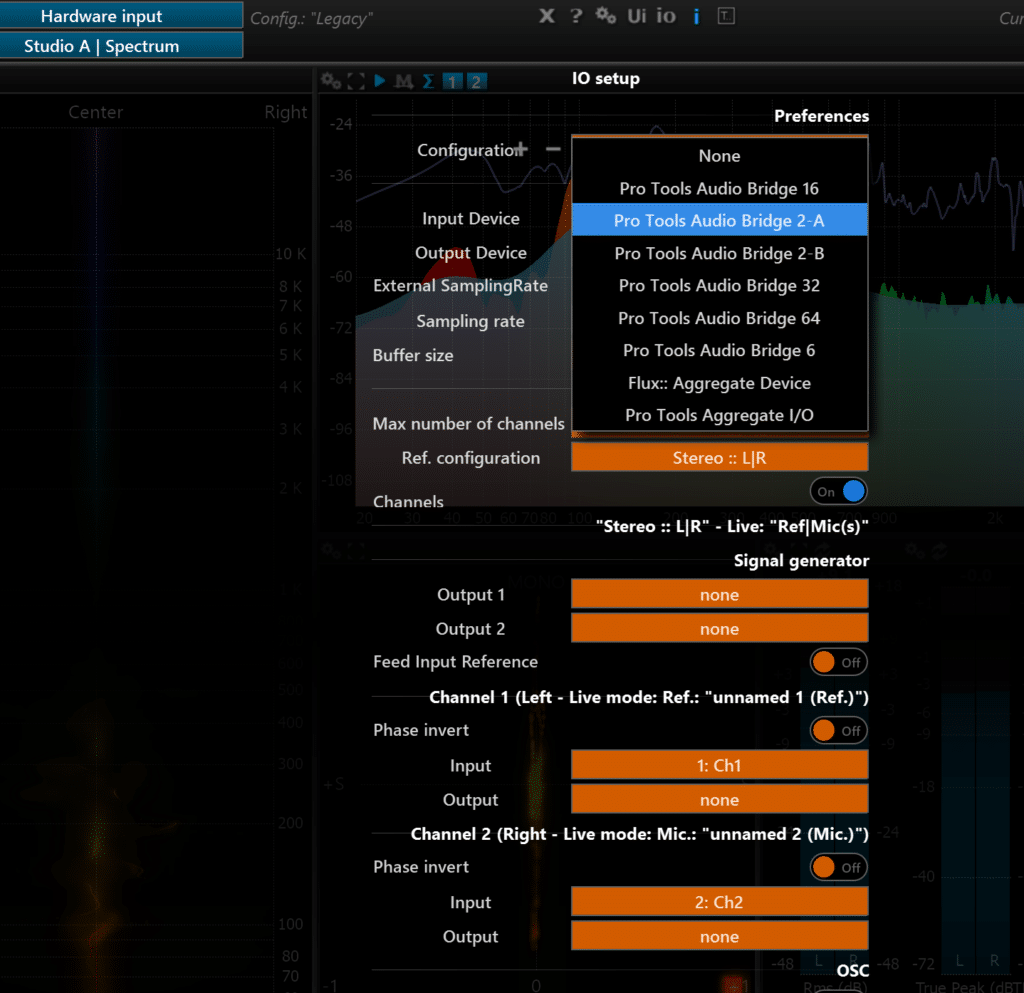Screen dimensions: 1024x993
Task: Toggle the Channels On switch
Action: pyautogui.click(x=839, y=491)
